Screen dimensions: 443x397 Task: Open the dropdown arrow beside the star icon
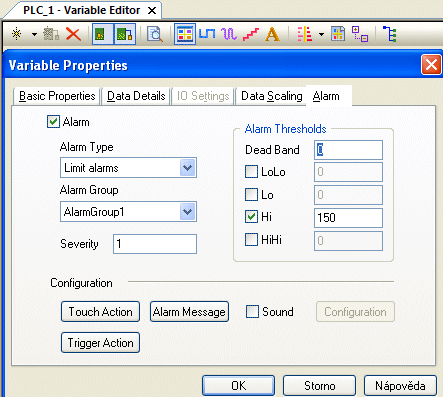coord(34,34)
